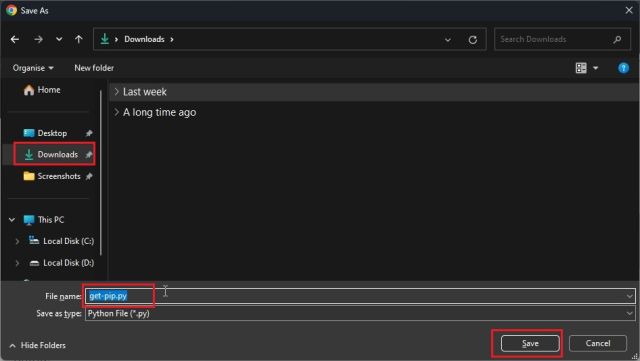Open the File name dropdown arrow

(629, 296)
